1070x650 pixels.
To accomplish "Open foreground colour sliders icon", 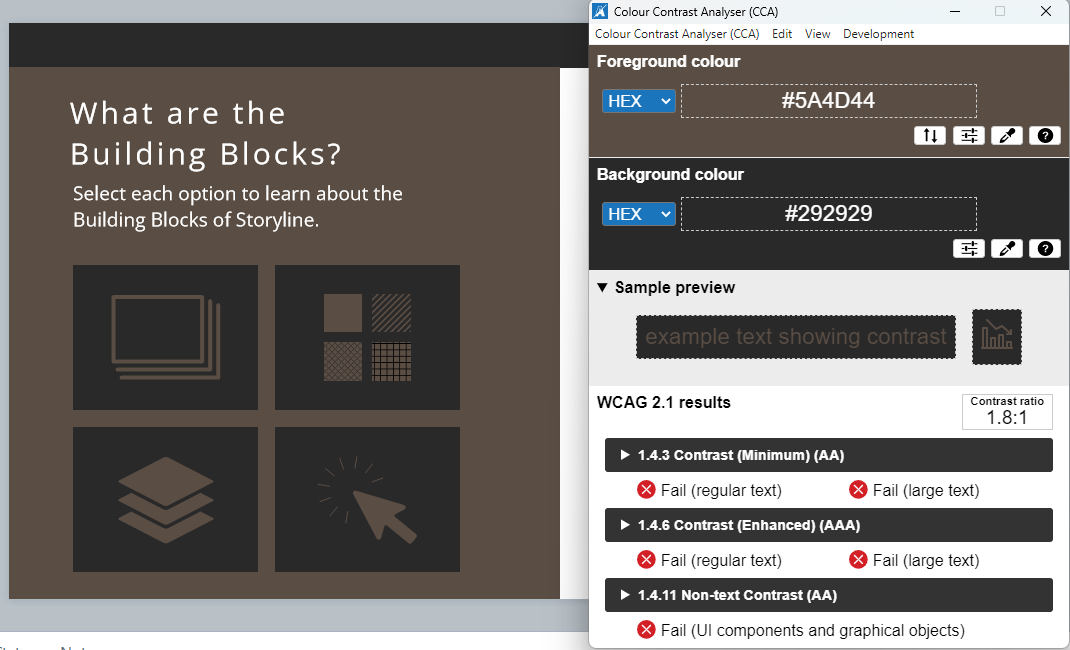I will [x=969, y=135].
